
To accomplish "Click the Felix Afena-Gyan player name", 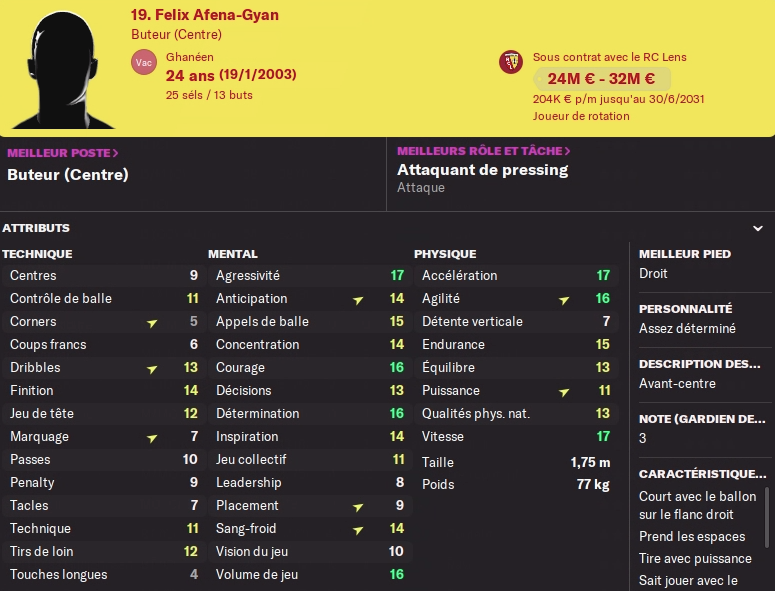I will [x=204, y=15].
